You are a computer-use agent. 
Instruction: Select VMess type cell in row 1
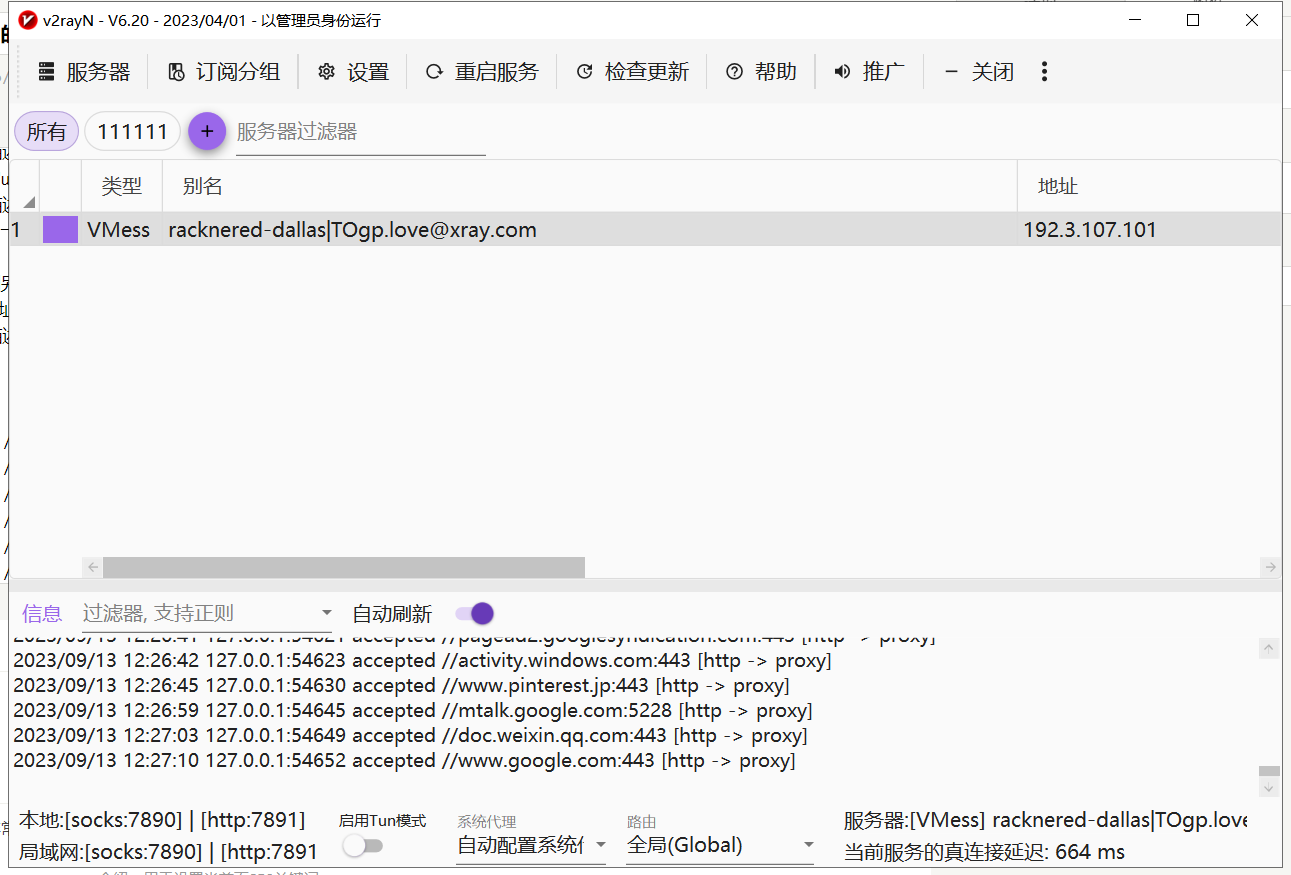pyautogui.click(x=118, y=230)
